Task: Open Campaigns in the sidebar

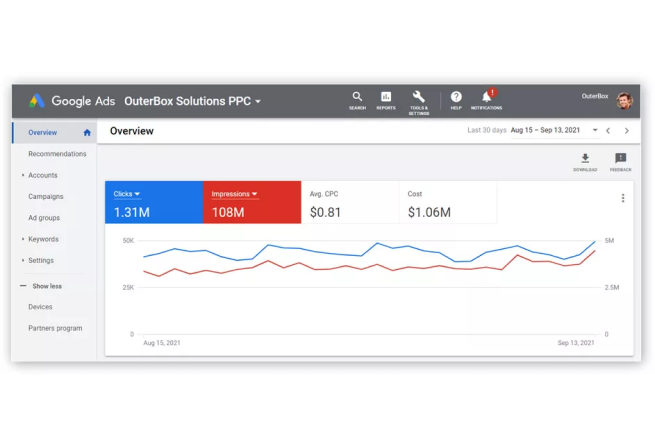Action: [x=46, y=196]
